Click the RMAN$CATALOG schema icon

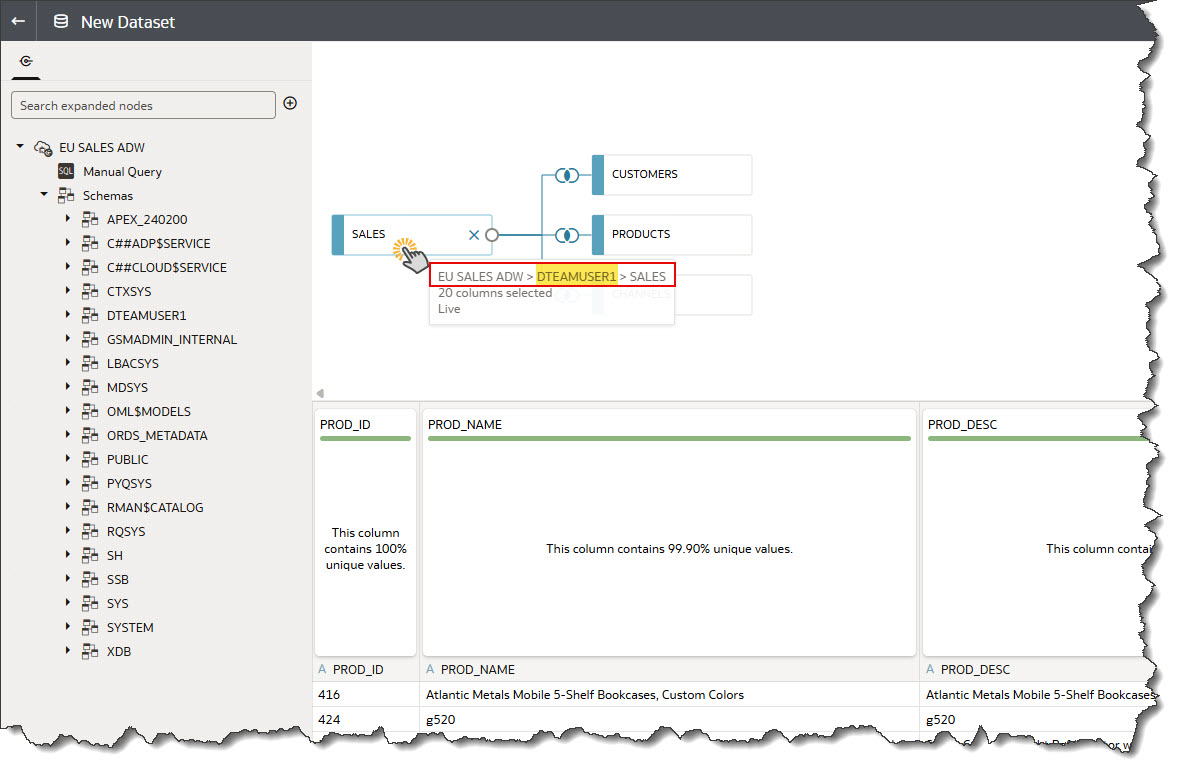click(90, 507)
